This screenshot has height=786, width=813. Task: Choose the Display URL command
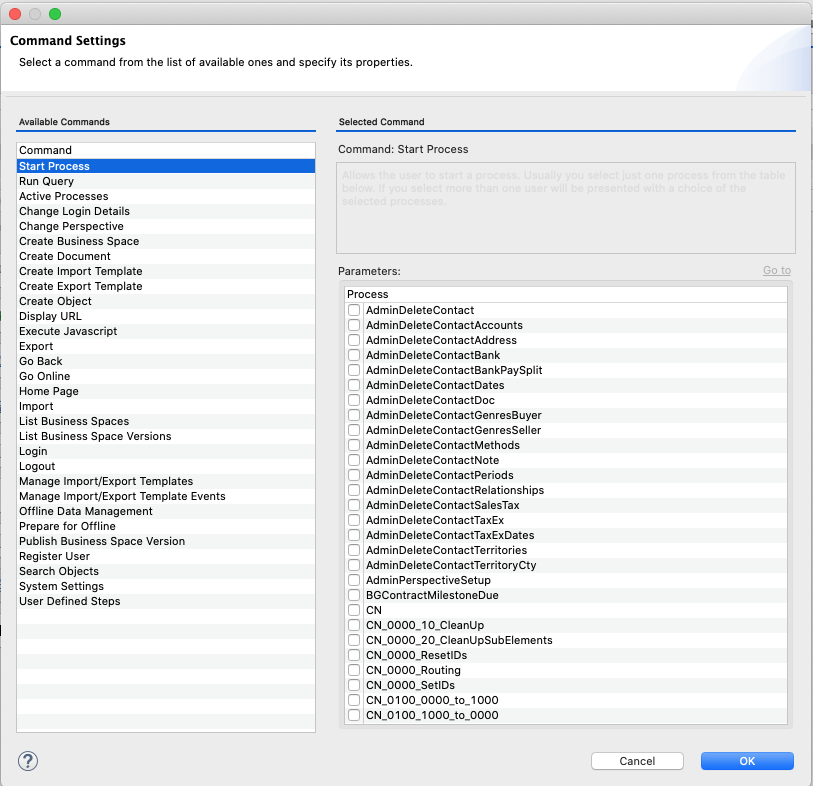click(166, 316)
